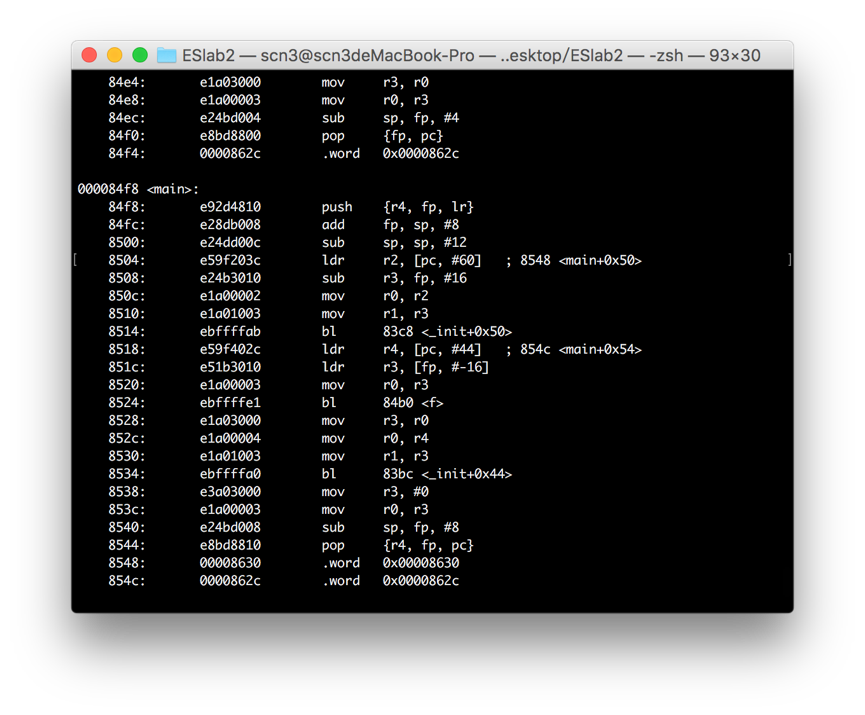Click the opcode e59f203c on line 8504
Screen dimensions: 865x715
tap(230, 260)
